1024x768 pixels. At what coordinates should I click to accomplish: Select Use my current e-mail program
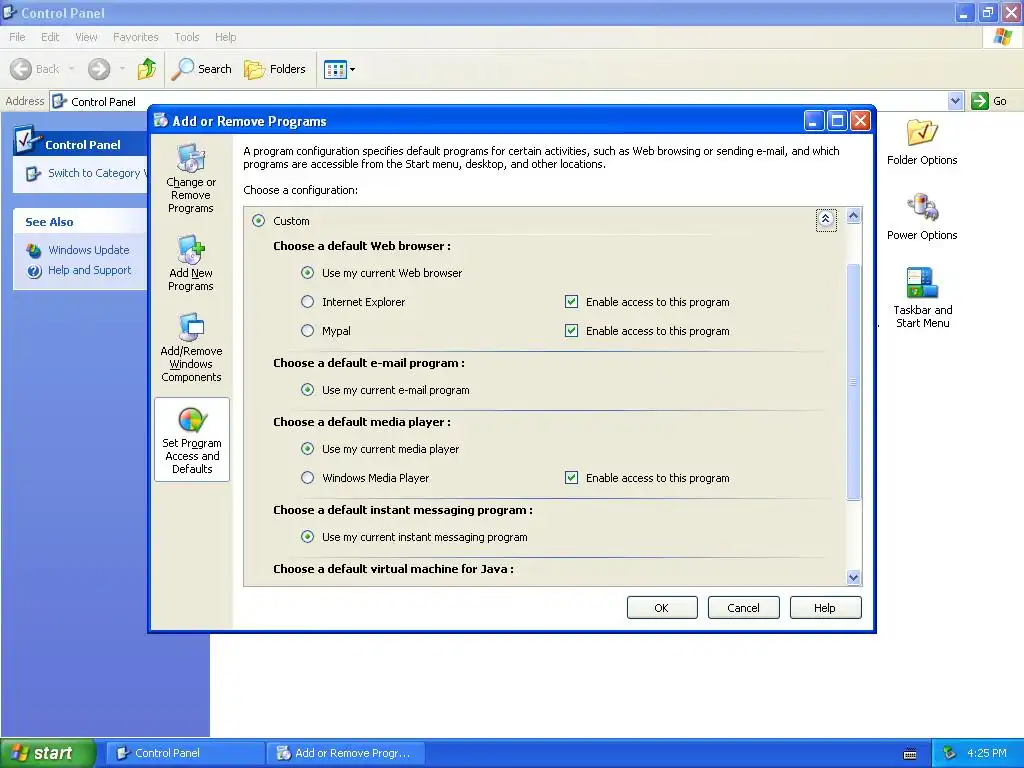click(308, 390)
